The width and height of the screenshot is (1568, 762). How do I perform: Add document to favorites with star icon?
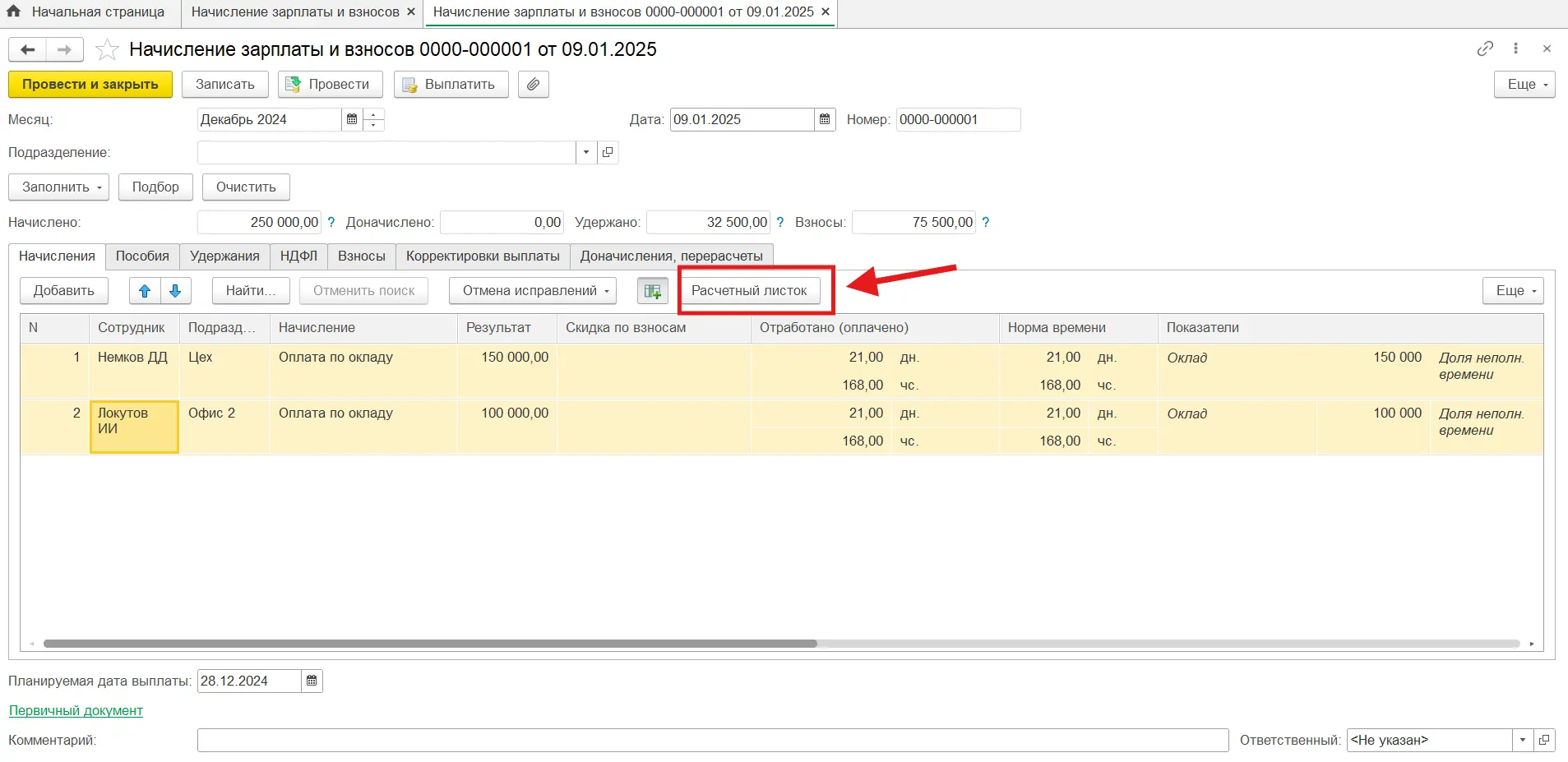point(107,50)
